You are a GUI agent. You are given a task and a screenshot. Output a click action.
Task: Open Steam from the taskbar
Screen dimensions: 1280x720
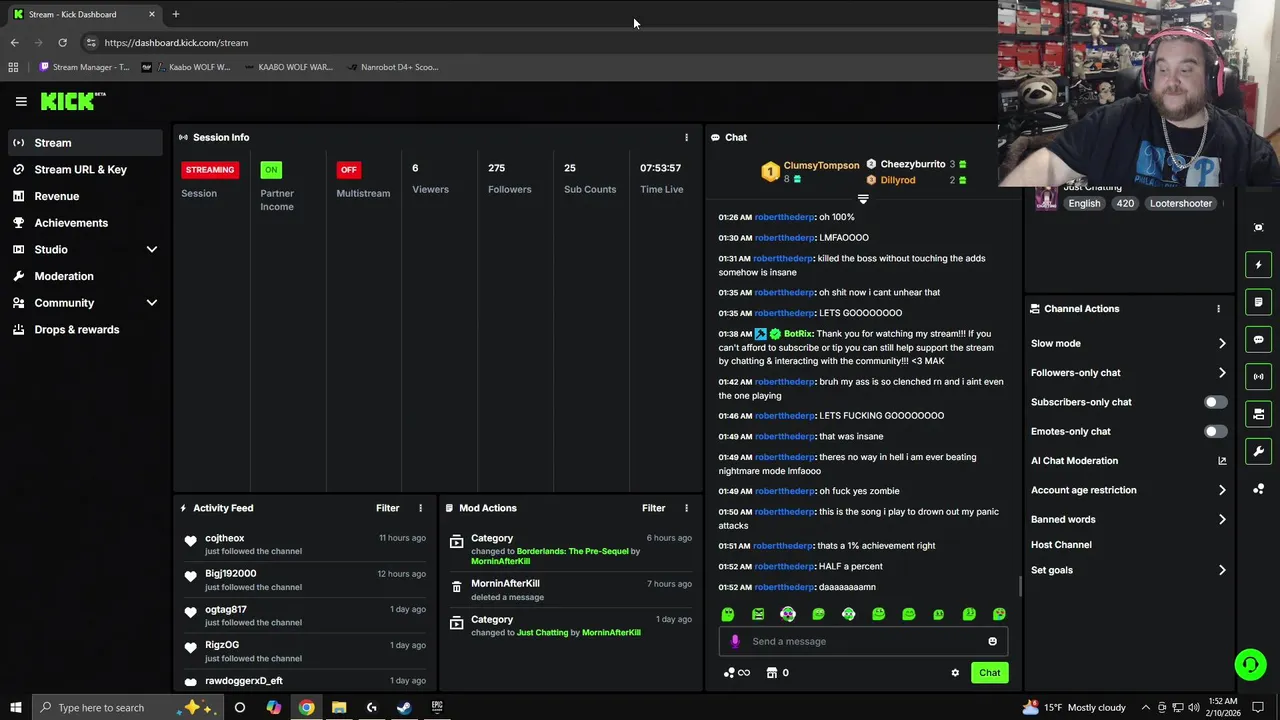tap(404, 708)
